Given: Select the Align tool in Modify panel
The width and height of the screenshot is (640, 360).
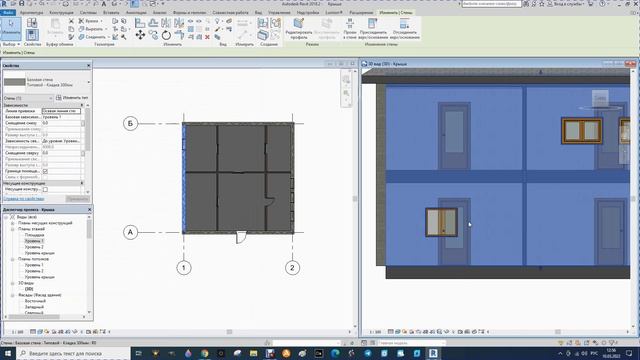Looking at the screenshot, I should point(140,23).
